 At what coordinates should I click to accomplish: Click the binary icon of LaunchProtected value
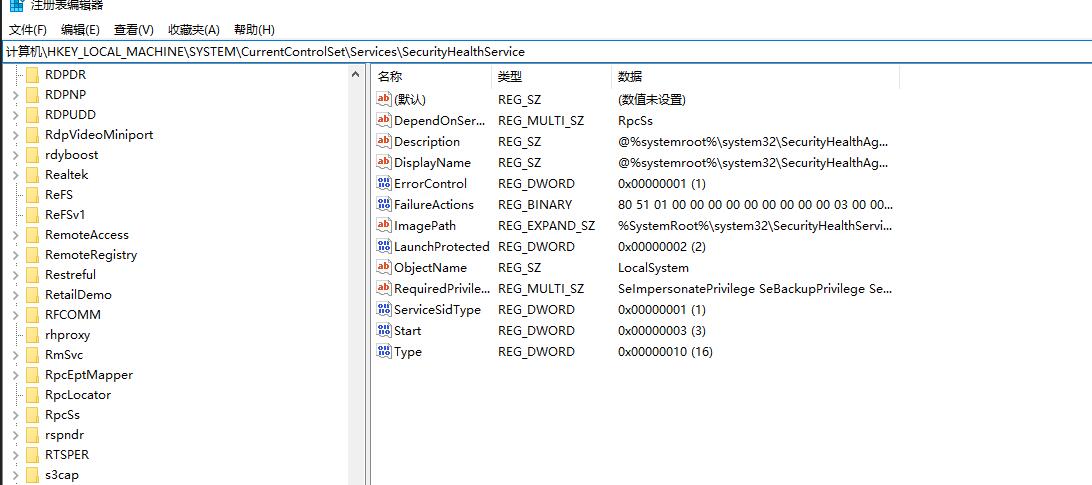tap(384, 247)
